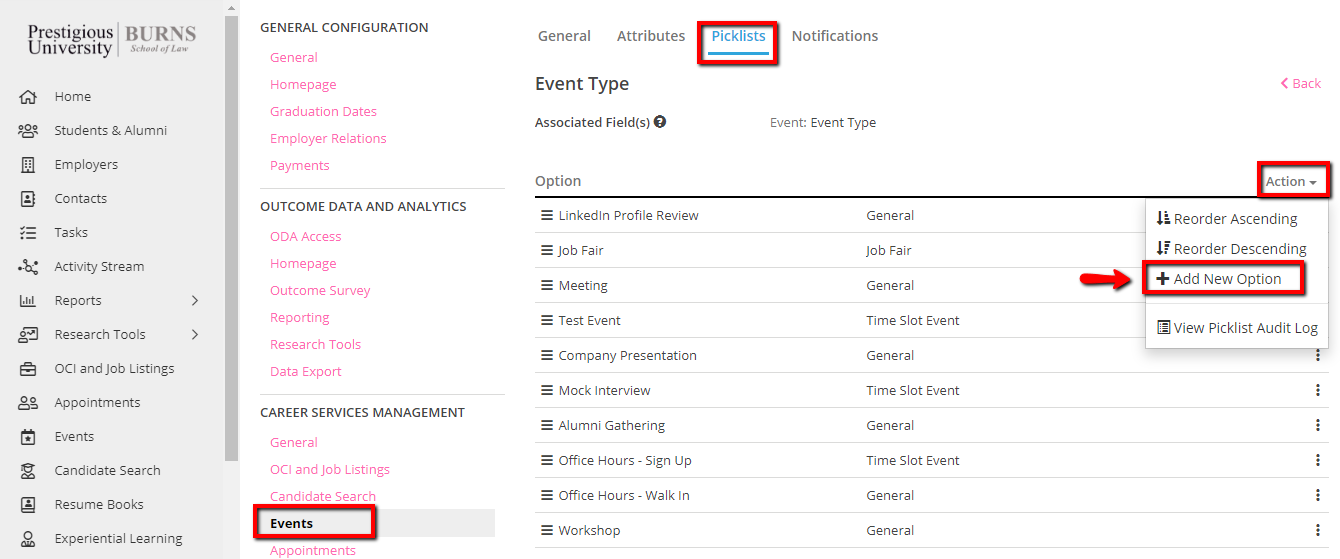This screenshot has width=1340, height=559.
Task: Click the Employers building icon
Action: pos(28,165)
